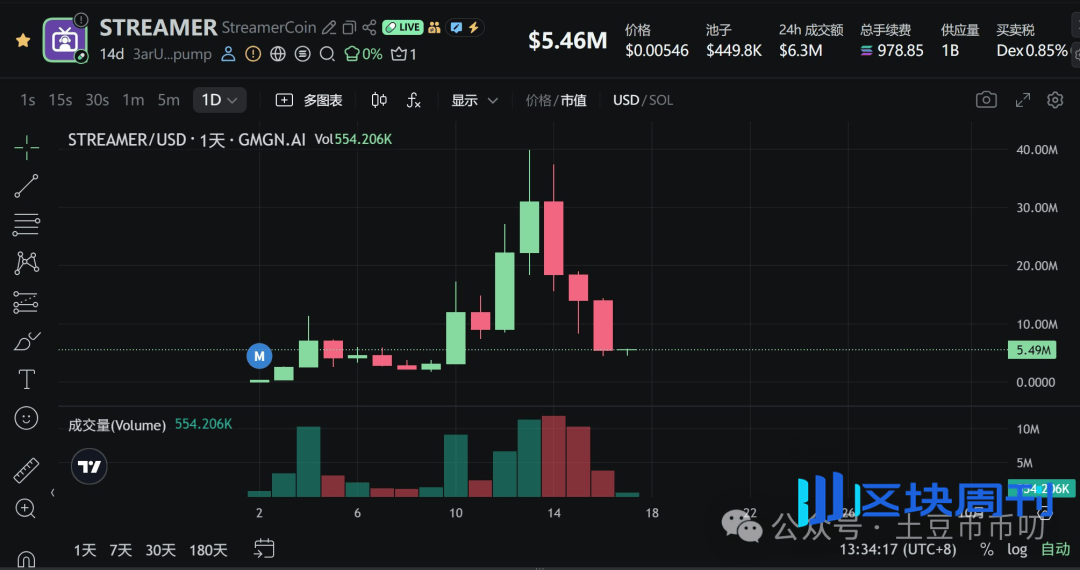Image resolution: width=1080 pixels, height=570 pixels.
Task: Click the crown icon with count 1
Action: pos(404,54)
